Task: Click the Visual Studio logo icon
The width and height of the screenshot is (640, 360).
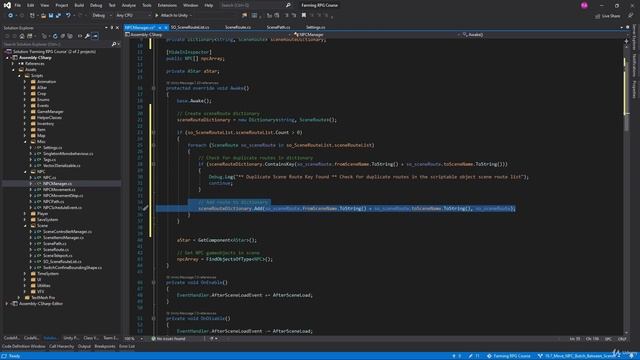Action: coord(7,5)
